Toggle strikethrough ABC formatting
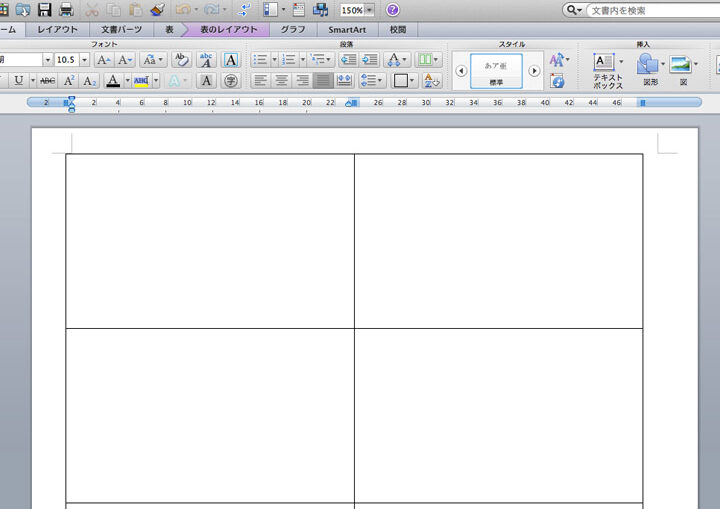720x509 pixels. coord(47,80)
